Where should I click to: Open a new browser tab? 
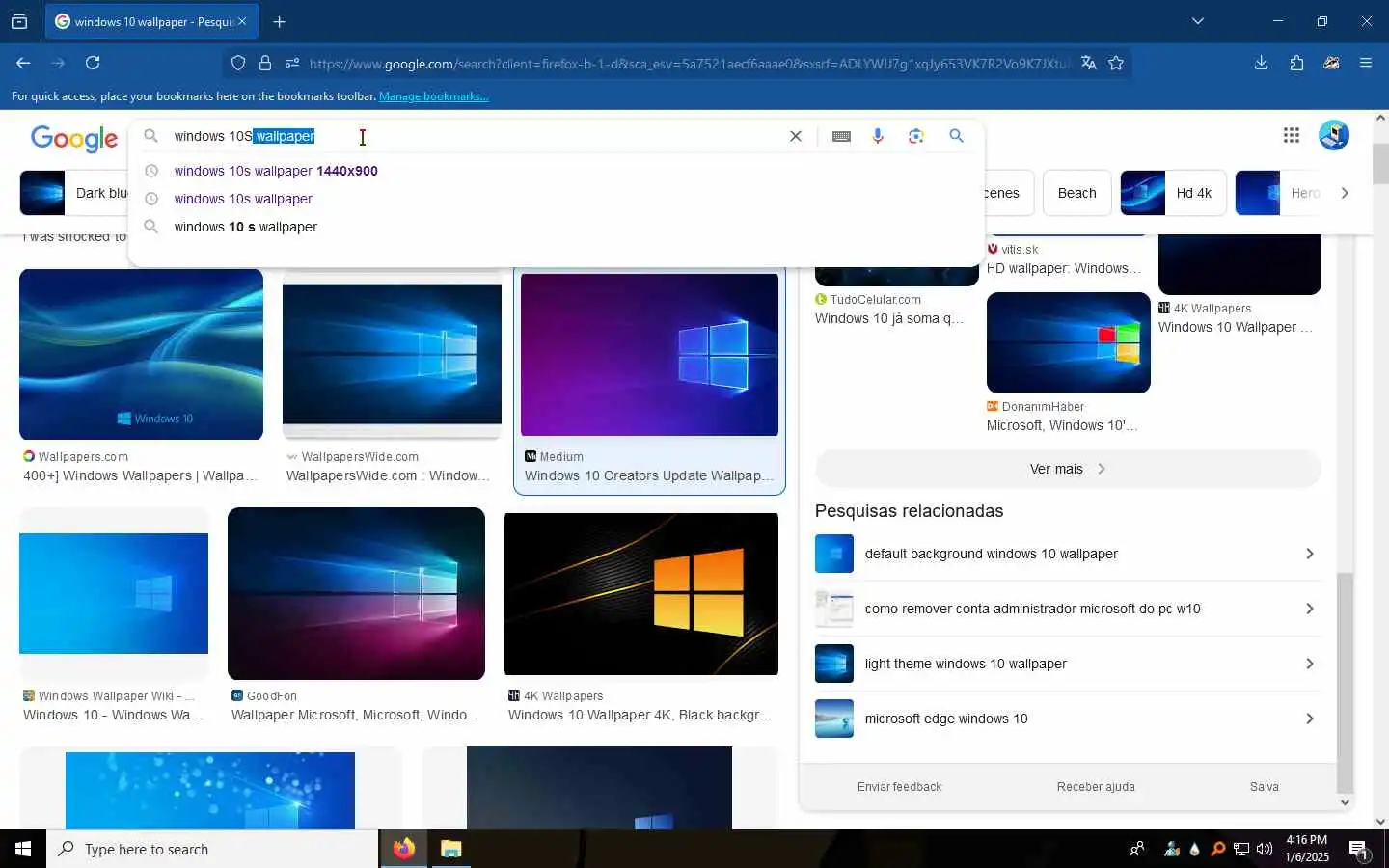point(279,21)
